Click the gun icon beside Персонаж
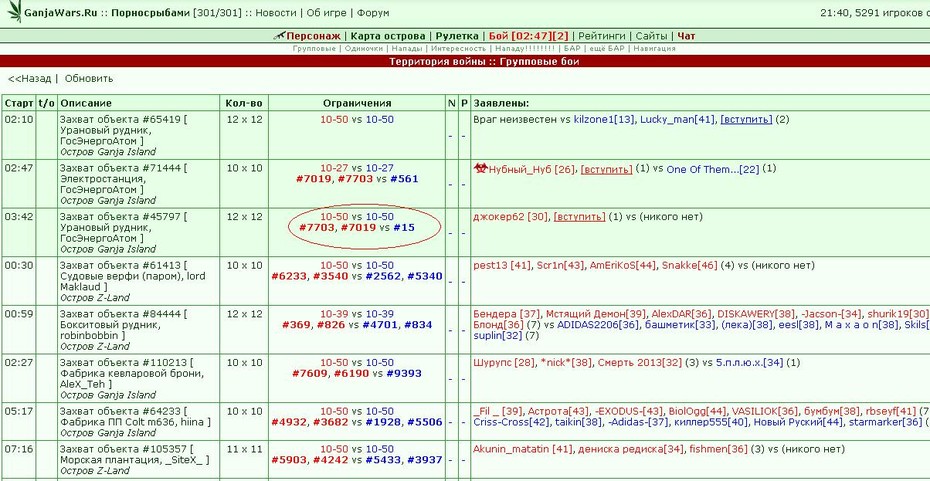This screenshot has width=930, height=481. tap(279, 36)
